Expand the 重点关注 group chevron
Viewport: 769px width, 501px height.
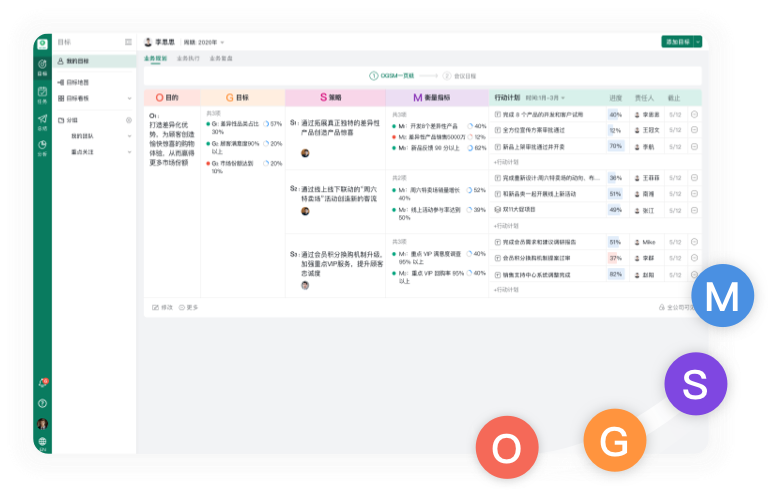pos(129,152)
